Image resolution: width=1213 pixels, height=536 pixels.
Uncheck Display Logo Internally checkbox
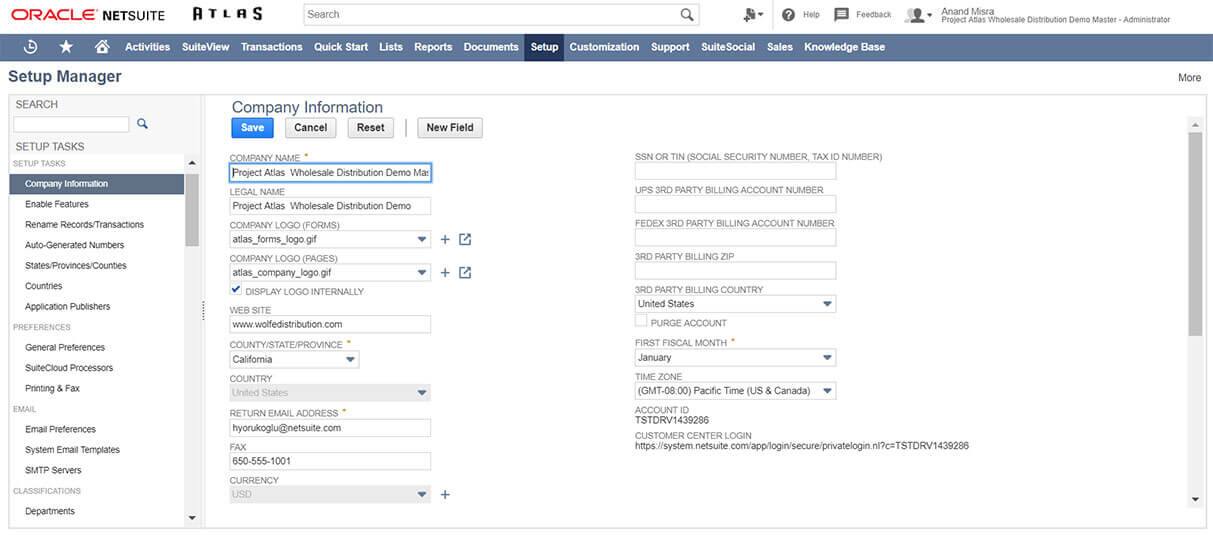pyautogui.click(x=236, y=290)
